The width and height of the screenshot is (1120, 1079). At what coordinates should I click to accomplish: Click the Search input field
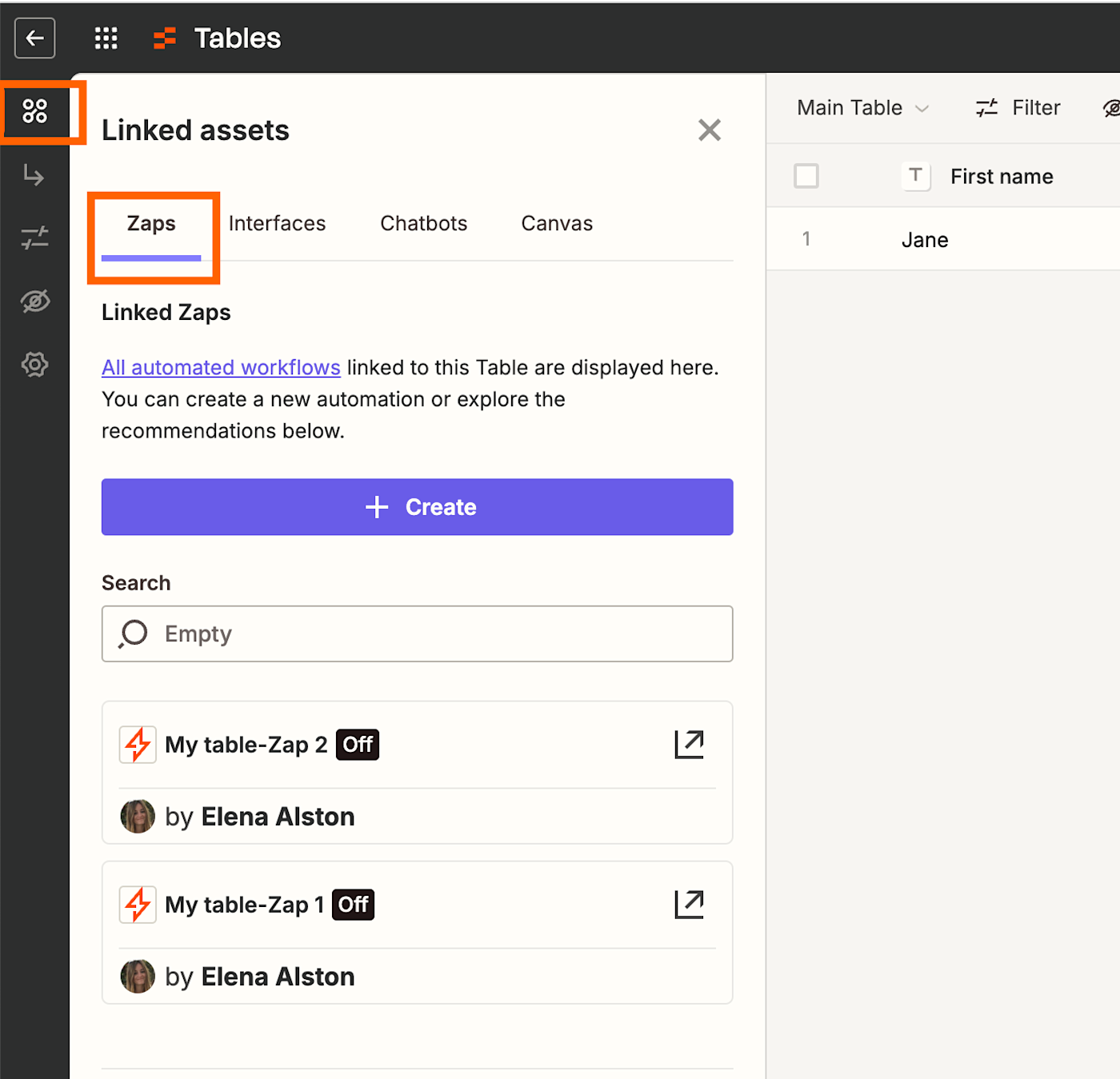point(418,633)
